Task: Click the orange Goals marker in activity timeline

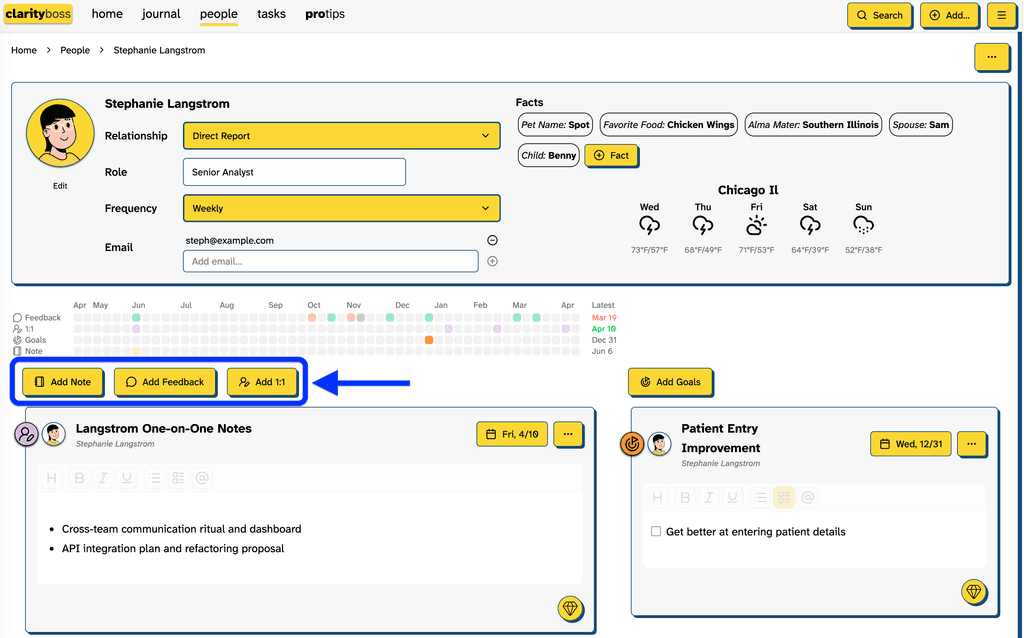Action: (429, 340)
